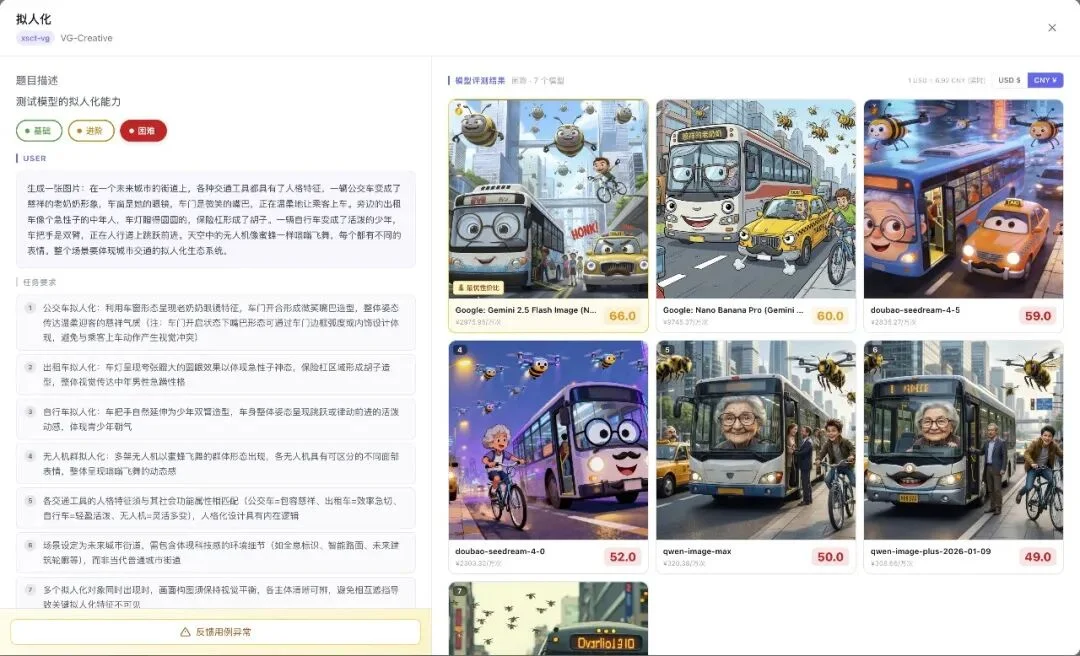Click the score badge showing 66.0
This screenshot has height=656, width=1080.
click(x=621, y=315)
